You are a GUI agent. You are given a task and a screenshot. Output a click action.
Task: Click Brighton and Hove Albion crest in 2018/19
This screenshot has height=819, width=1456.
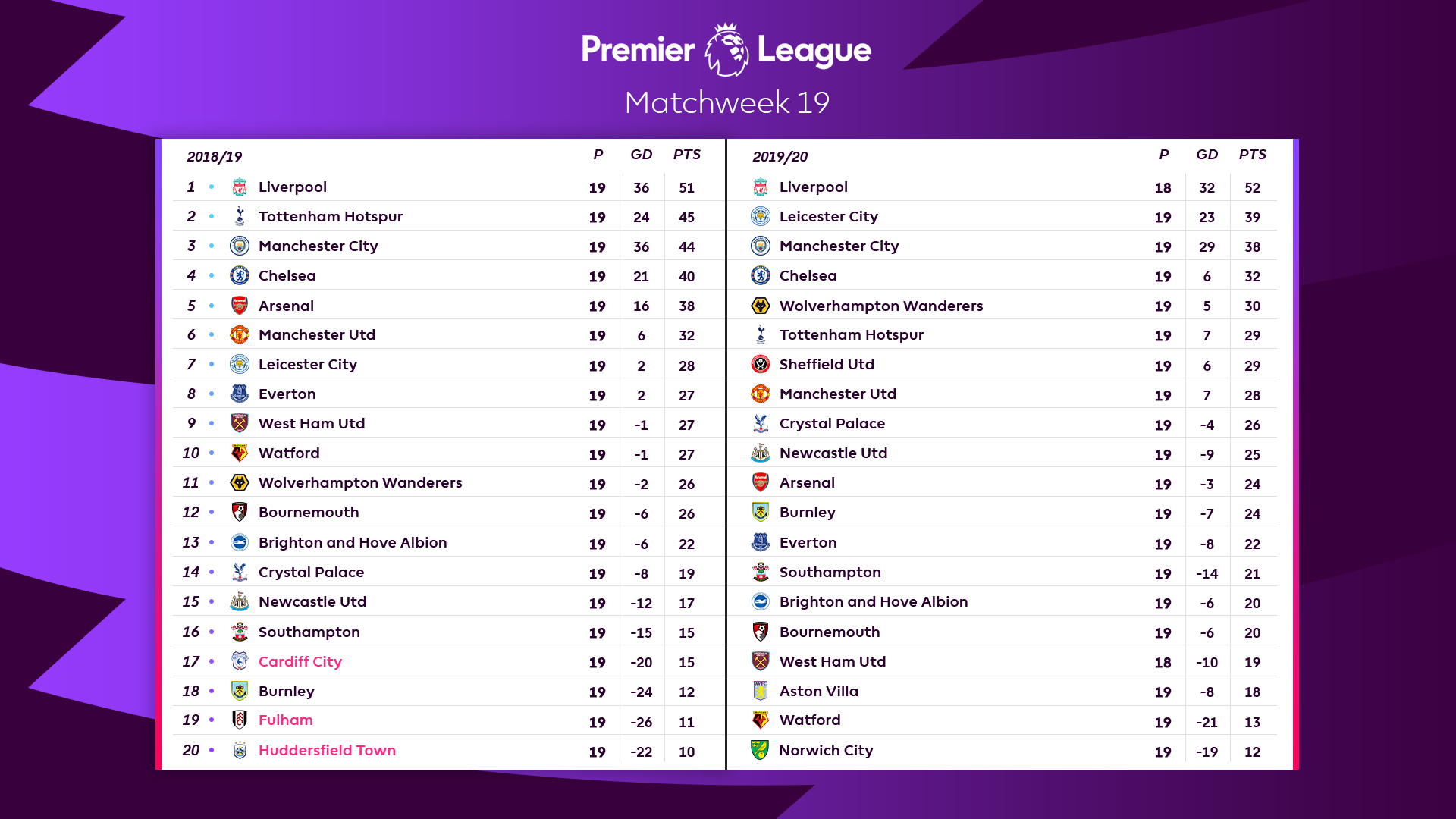click(240, 542)
